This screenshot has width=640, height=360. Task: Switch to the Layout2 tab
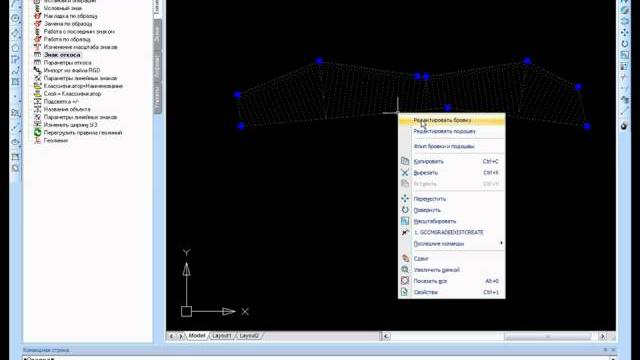pyautogui.click(x=249, y=336)
